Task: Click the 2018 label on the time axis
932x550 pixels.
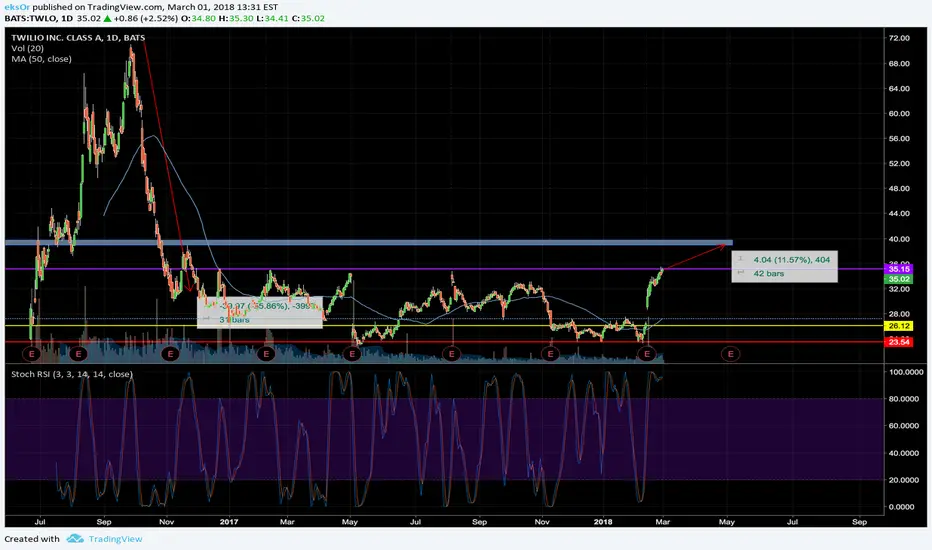Action: tap(604, 522)
